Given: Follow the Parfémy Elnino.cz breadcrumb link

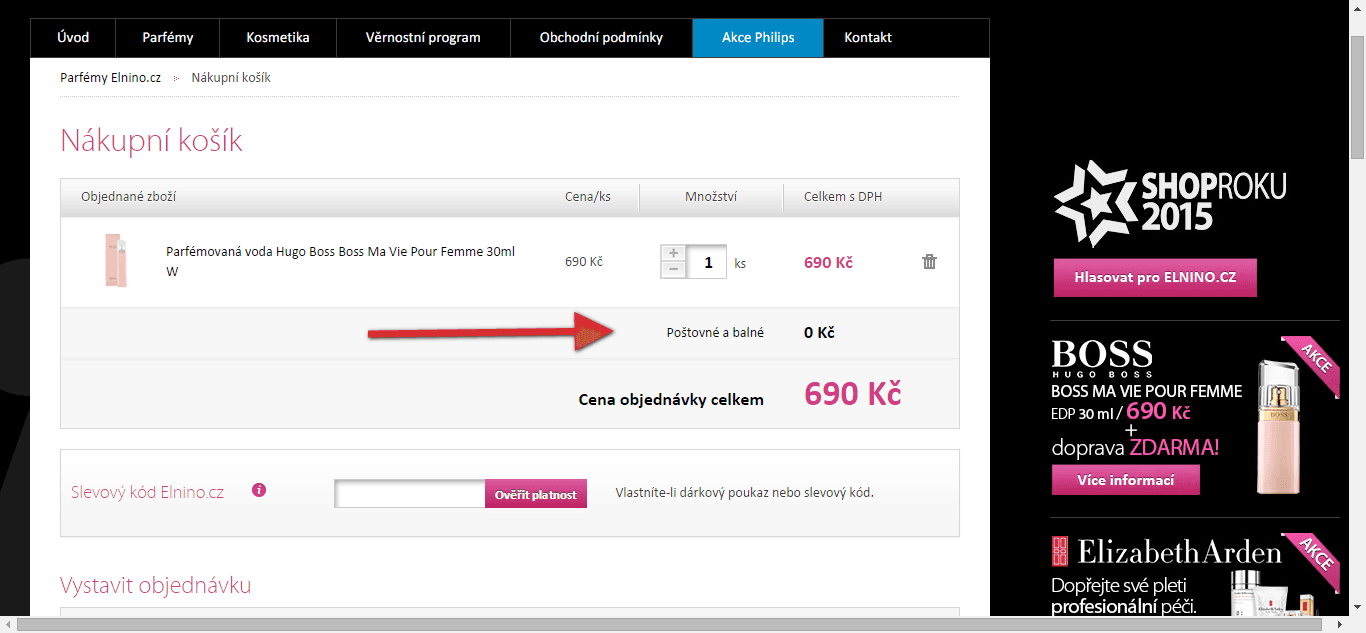Looking at the screenshot, I should [x=110, y=77].
